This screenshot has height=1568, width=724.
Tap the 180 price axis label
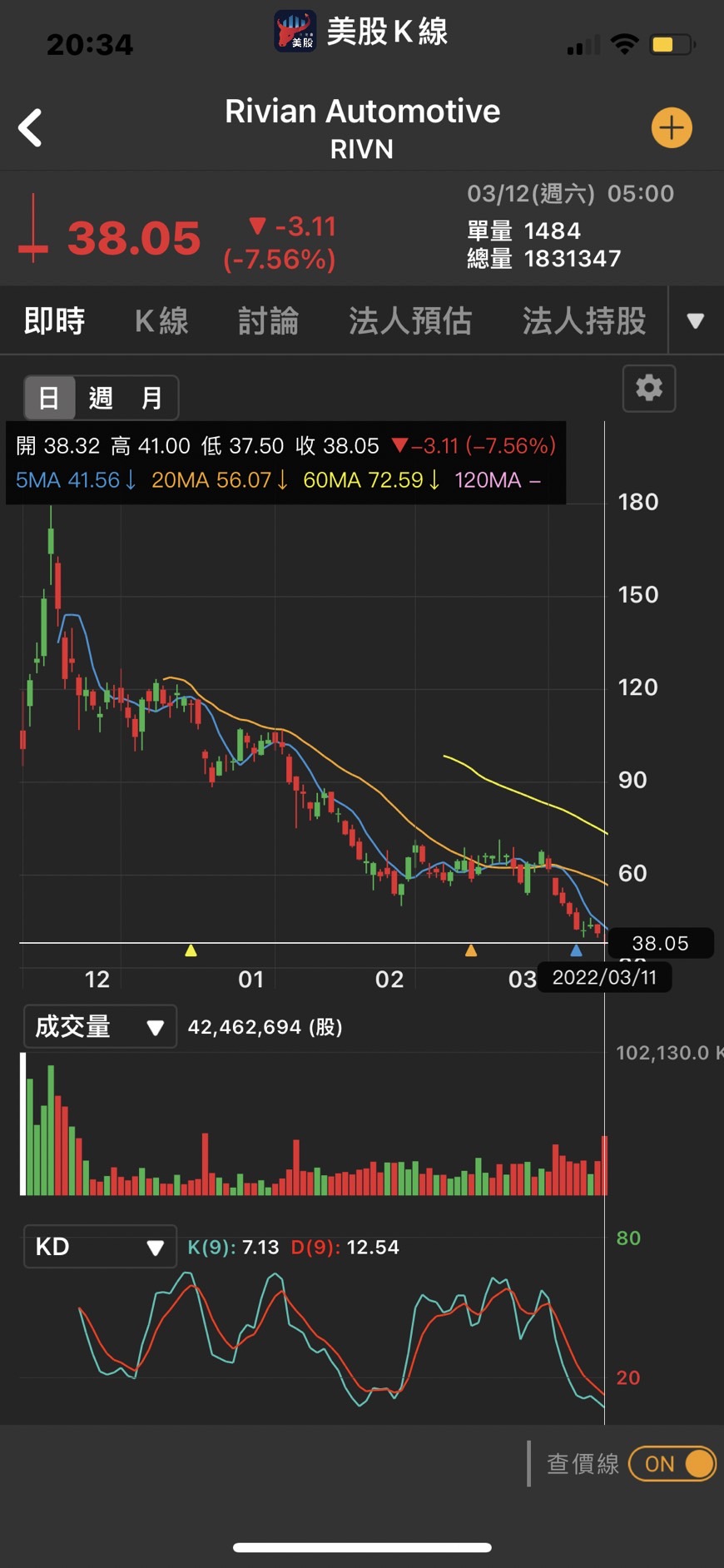638,502
